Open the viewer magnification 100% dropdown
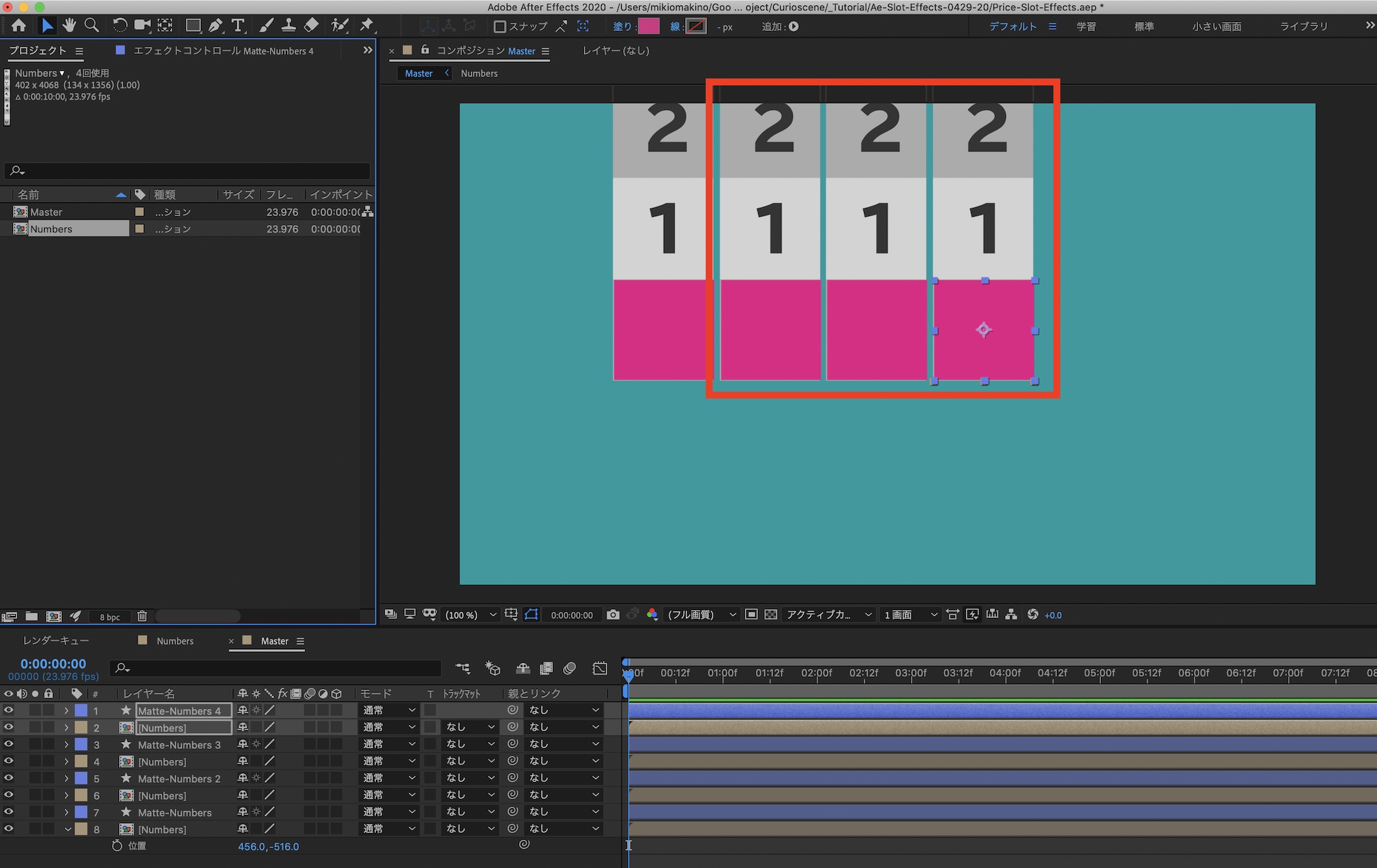 coord(470,615)
